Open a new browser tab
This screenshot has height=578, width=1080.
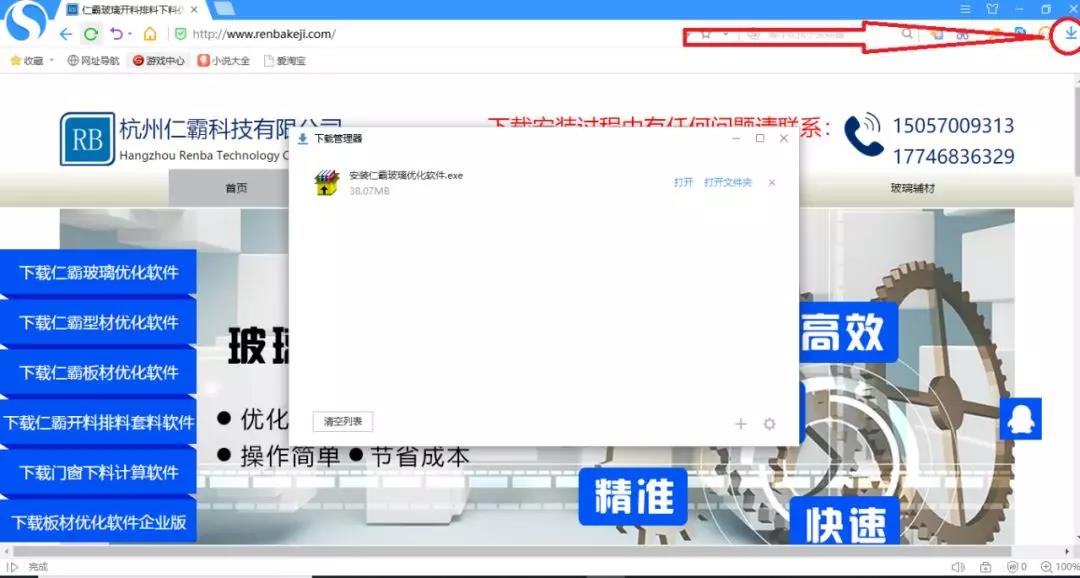point(224,9)
